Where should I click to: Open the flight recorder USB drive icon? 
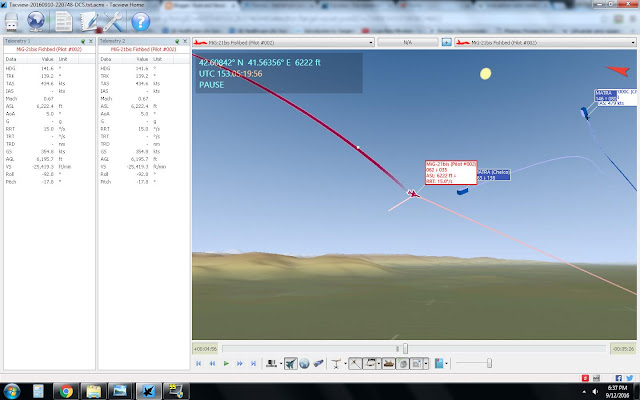pos(11,21)
